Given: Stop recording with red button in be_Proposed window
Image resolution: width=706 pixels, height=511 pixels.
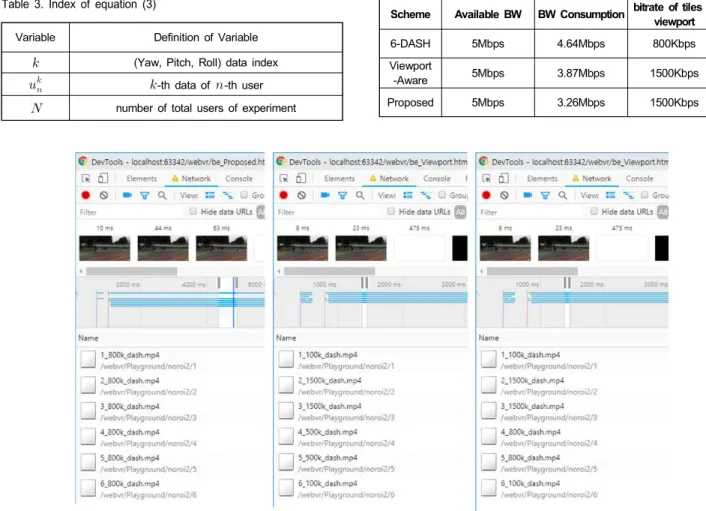Looking at the screenshot, I should point(86,195).
